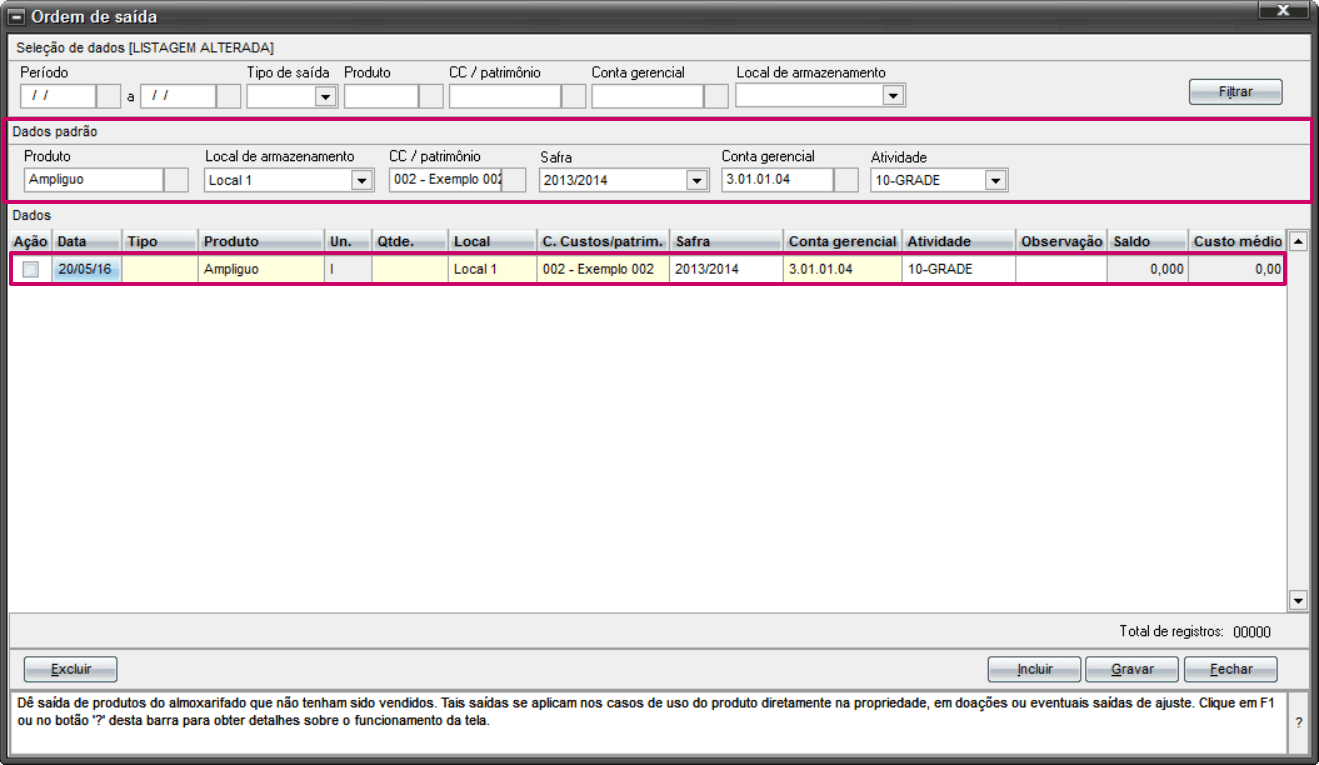Click the Produto column header in grid
Screen dimensions: 1319x765
coord(262,241)
